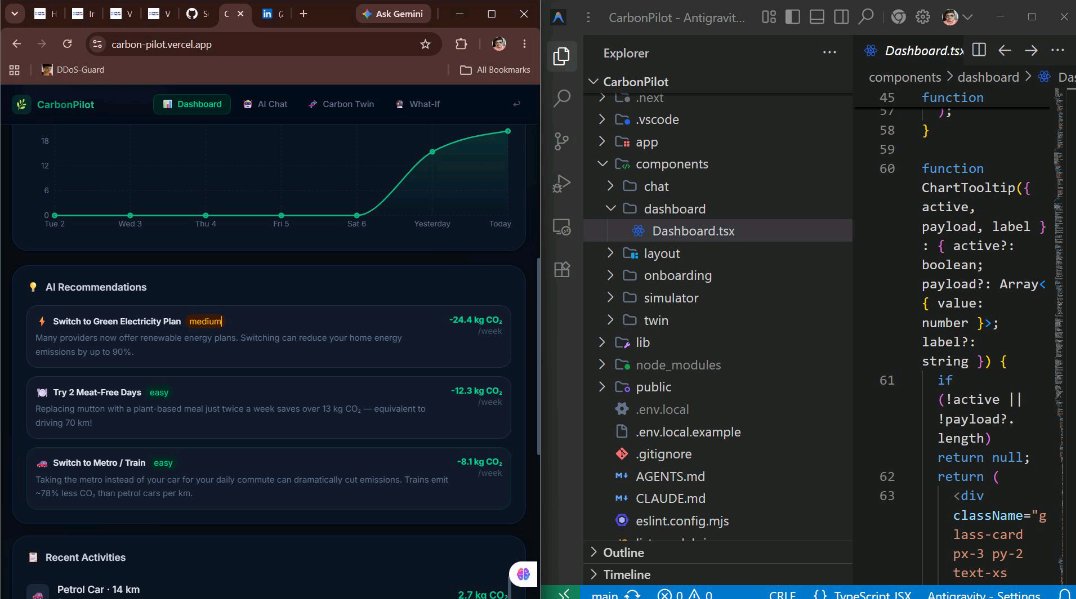Open a new Chrome tab
The image size is (1076, 599).
tap(303, 14)
